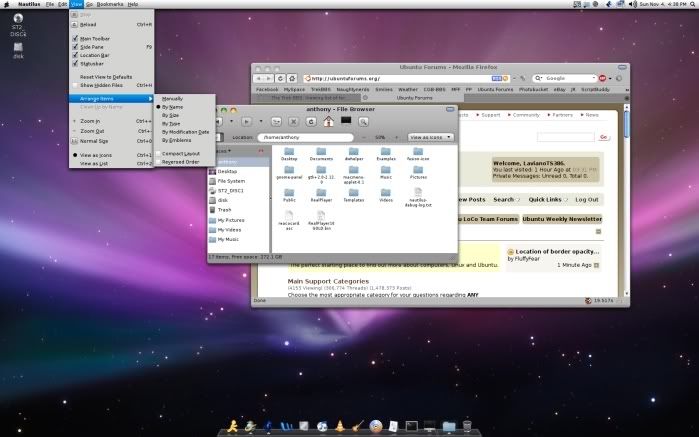699x437 pixels.
Task: Click the Computer icon in File Browser toolbar
Action: (346, 121)
